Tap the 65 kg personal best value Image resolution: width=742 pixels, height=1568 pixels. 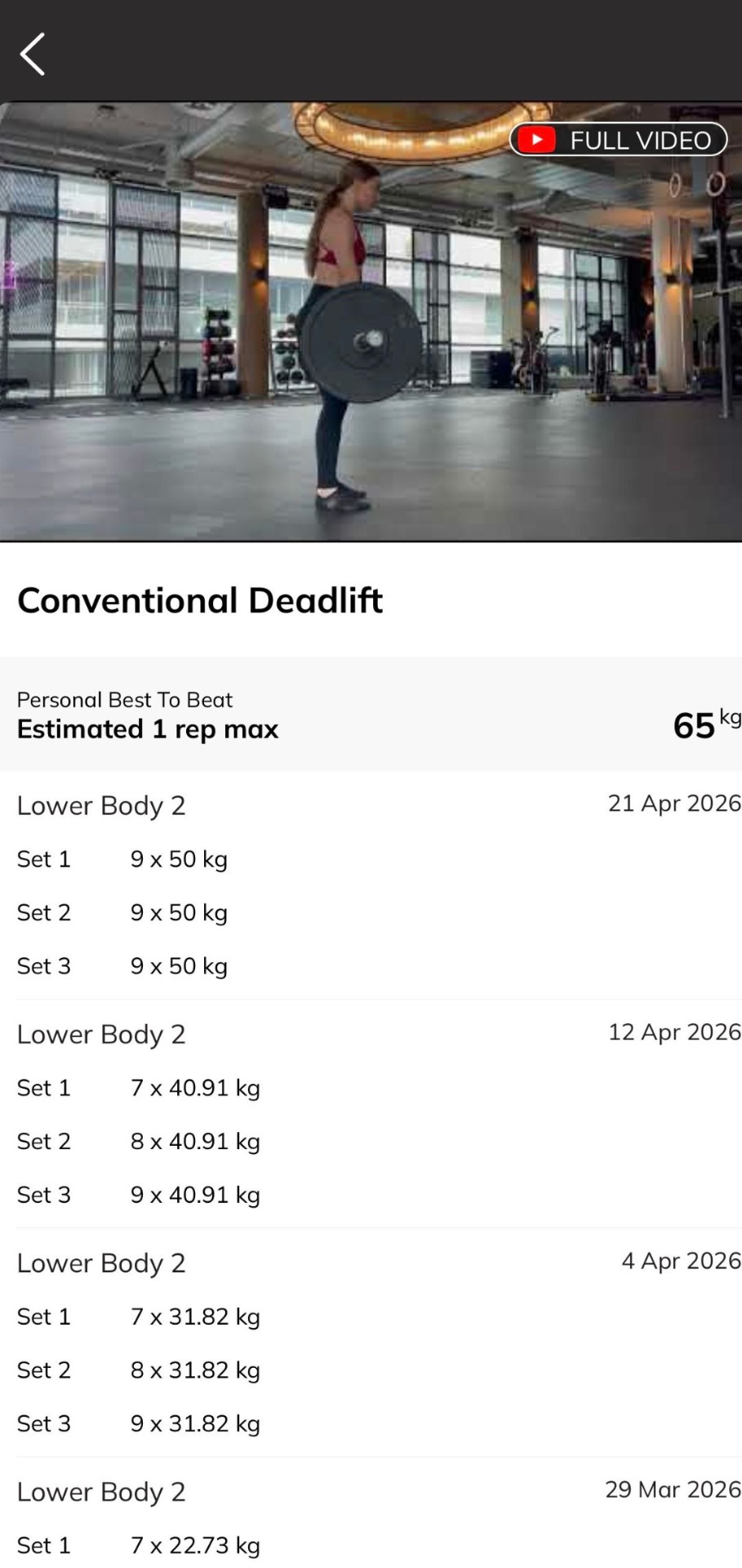pos(704,724)
